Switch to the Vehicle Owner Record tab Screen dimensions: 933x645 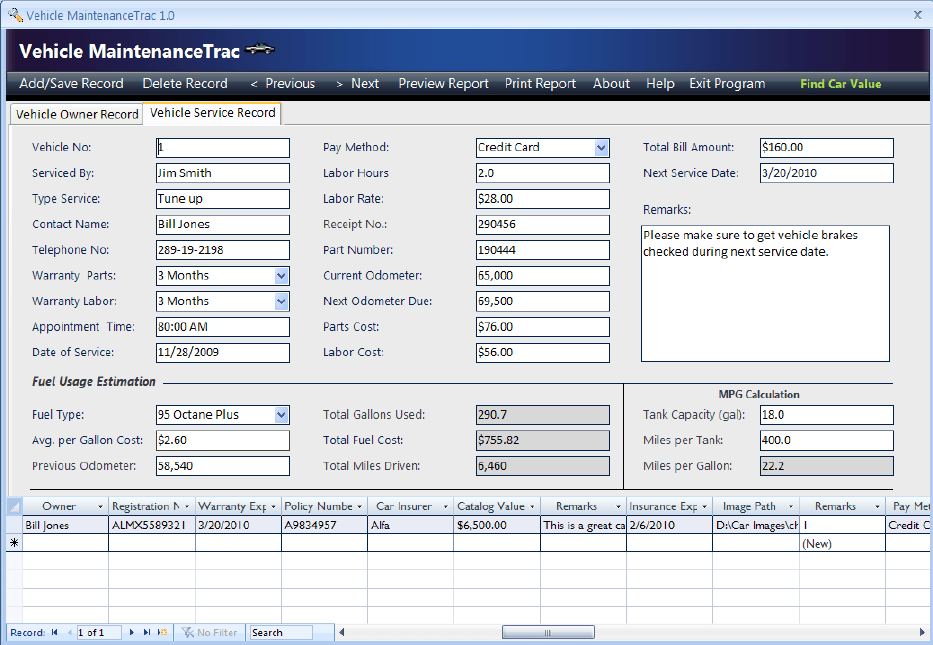75,114
